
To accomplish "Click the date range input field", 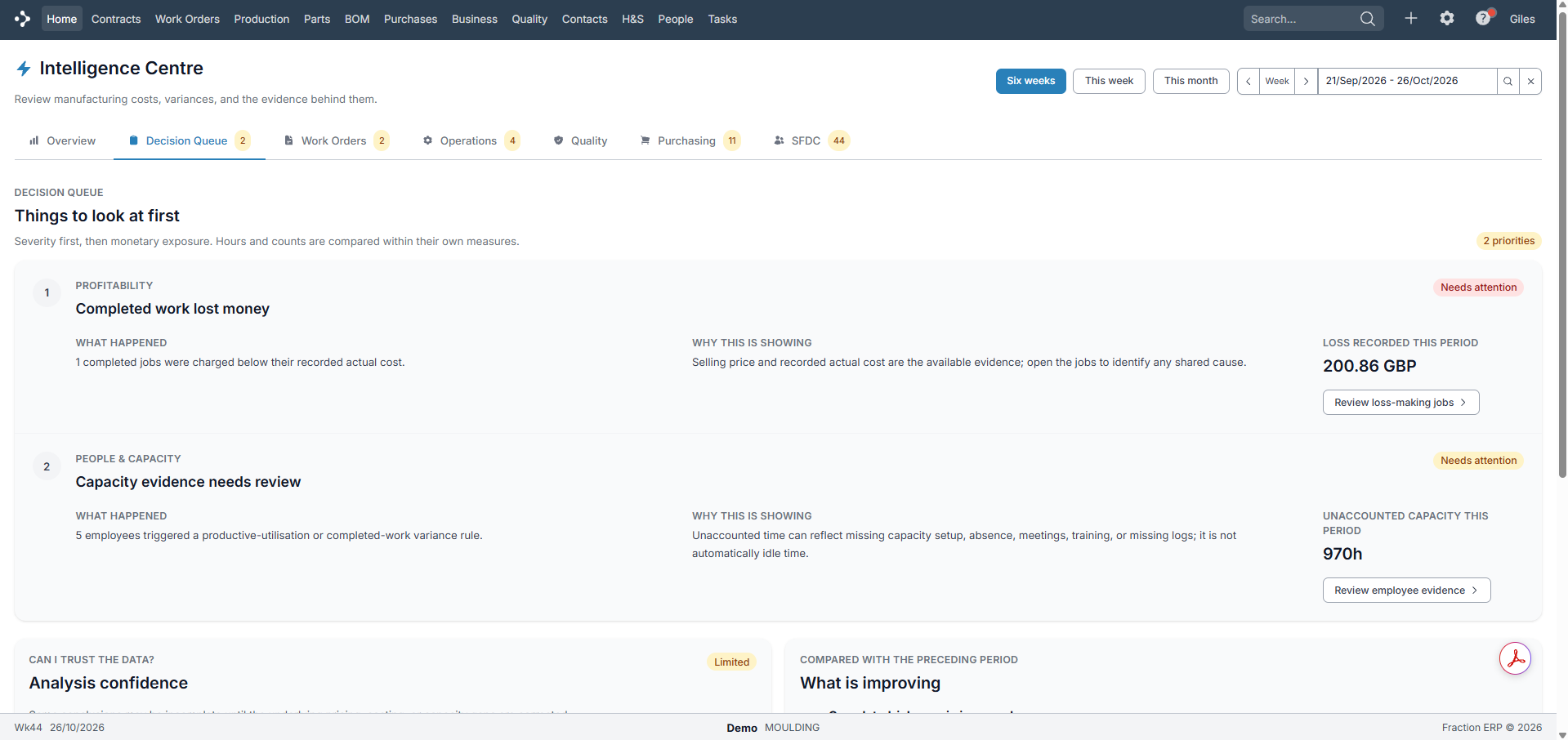I will [x=1407, y=81].
